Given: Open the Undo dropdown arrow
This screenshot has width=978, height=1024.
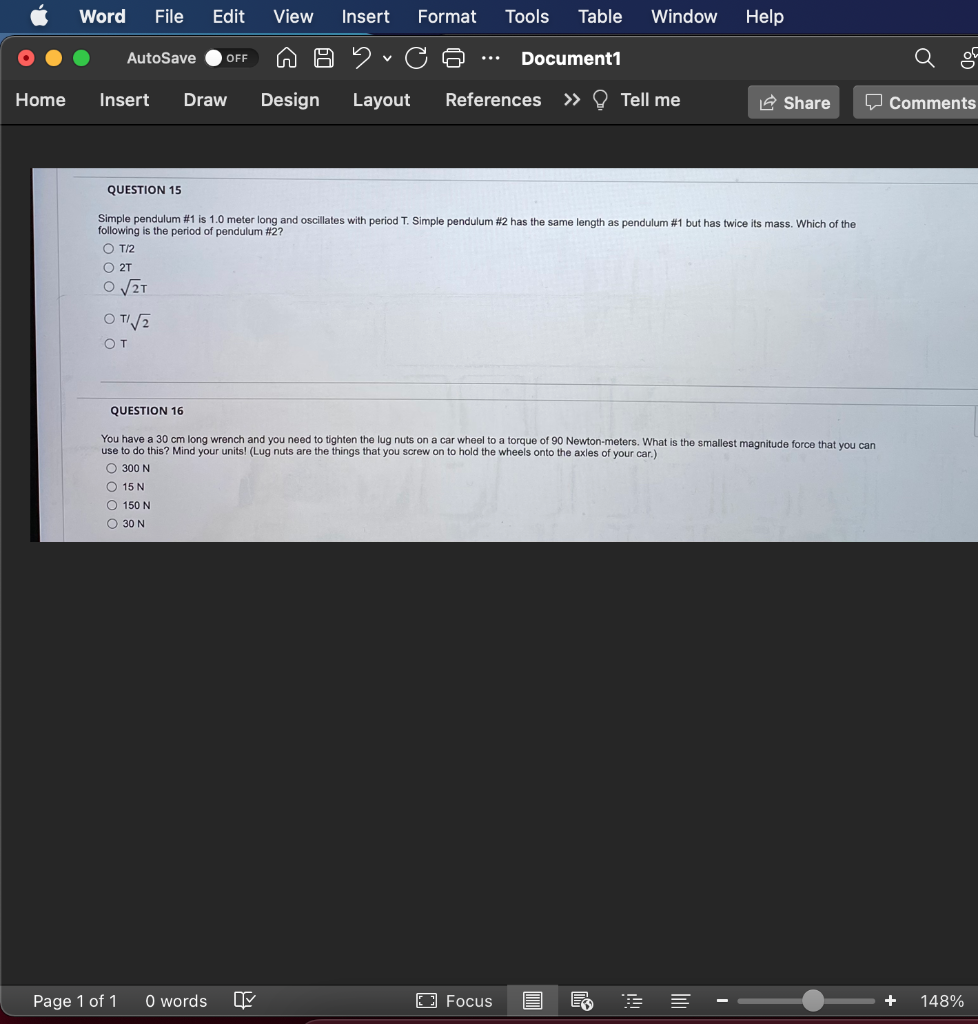Looking at the screenshot, I should pos(387,60).
